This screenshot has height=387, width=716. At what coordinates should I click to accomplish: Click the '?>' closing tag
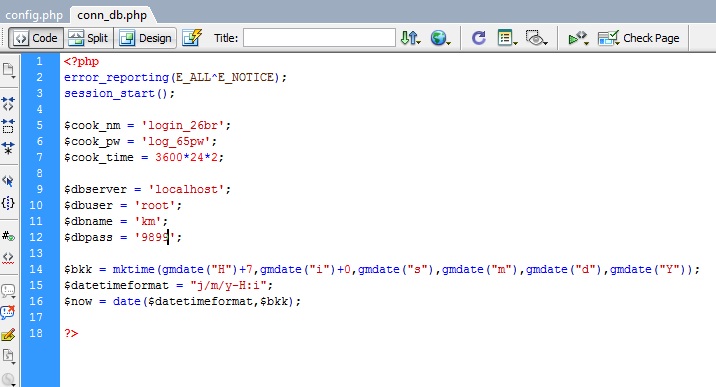[x=71, y=333]
